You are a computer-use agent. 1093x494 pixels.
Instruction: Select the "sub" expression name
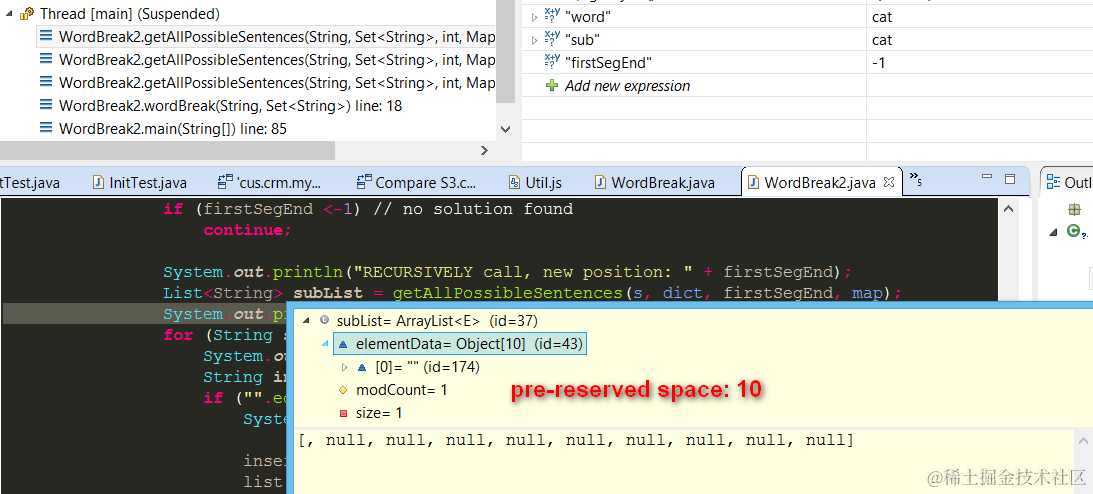(x=583, y=40)
